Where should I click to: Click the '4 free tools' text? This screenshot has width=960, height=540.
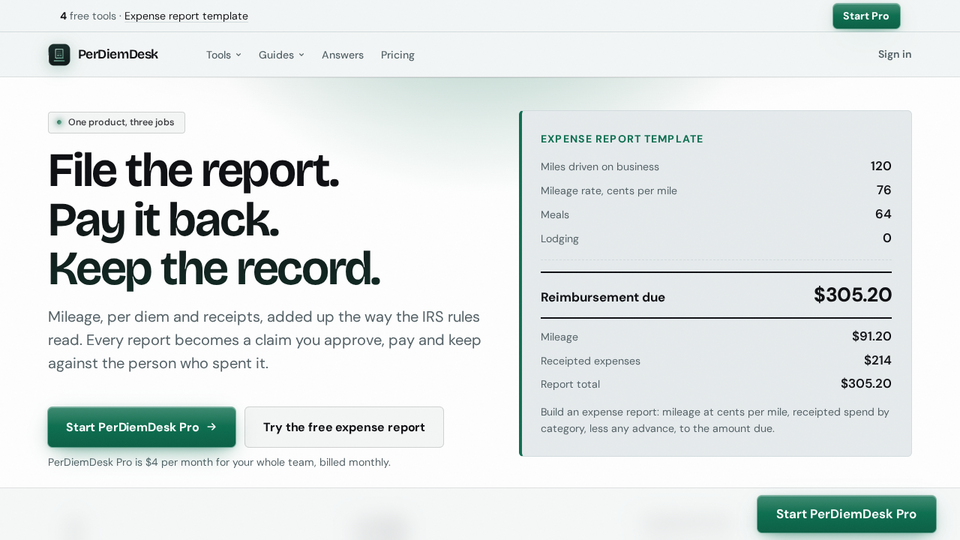tap(88, 16)
